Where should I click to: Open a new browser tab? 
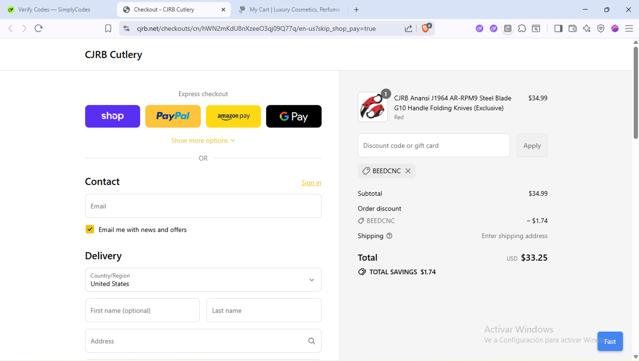click(x=356, y=9)
